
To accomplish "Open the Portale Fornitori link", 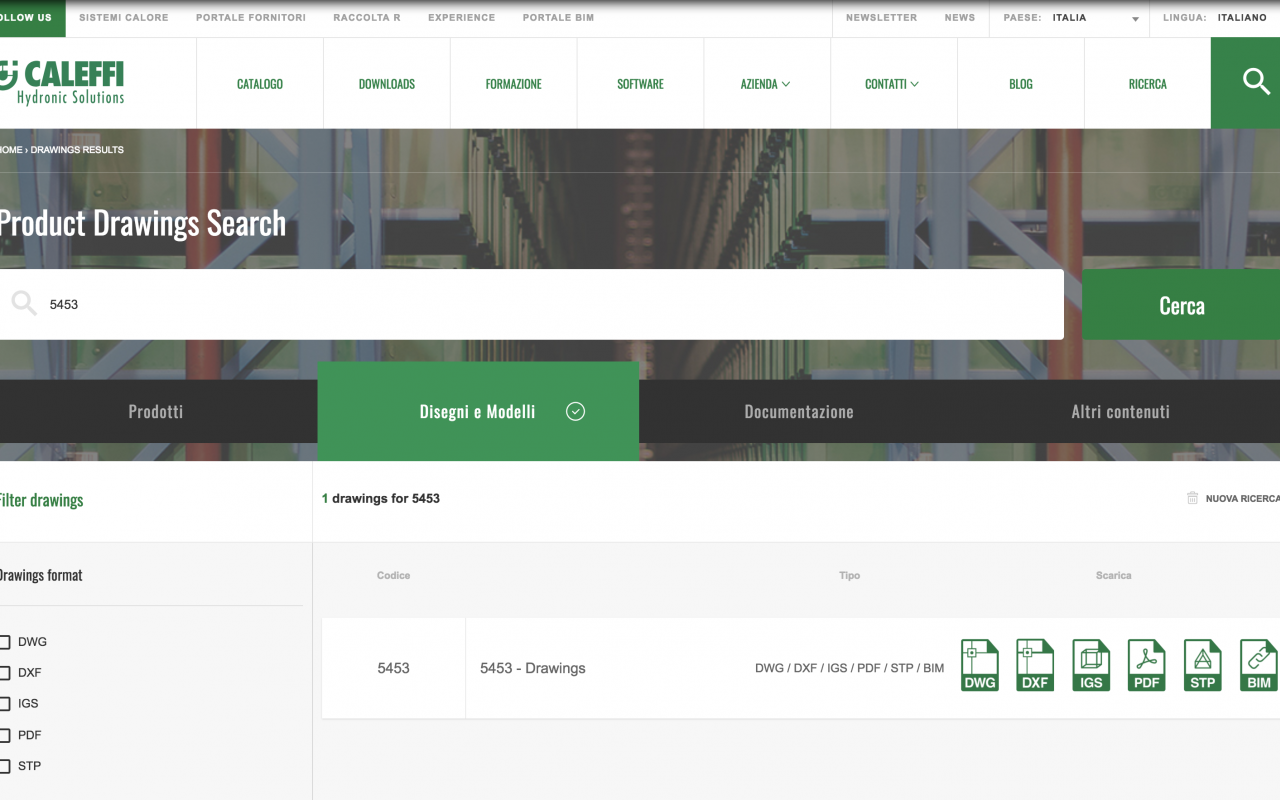I will 251,18.
